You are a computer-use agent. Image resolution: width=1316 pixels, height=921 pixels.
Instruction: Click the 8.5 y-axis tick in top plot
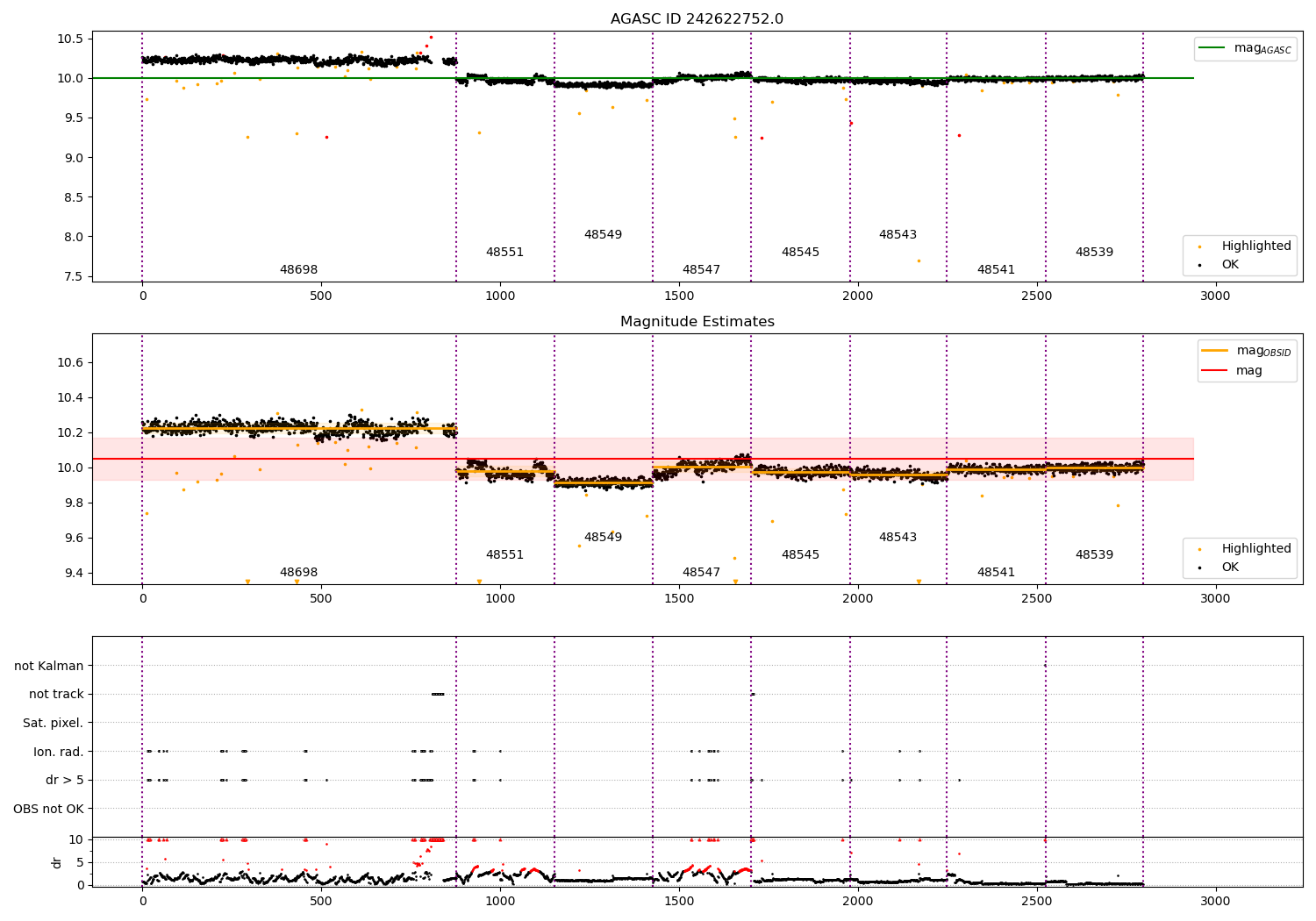pyautogui.click(x=74, y=197)
